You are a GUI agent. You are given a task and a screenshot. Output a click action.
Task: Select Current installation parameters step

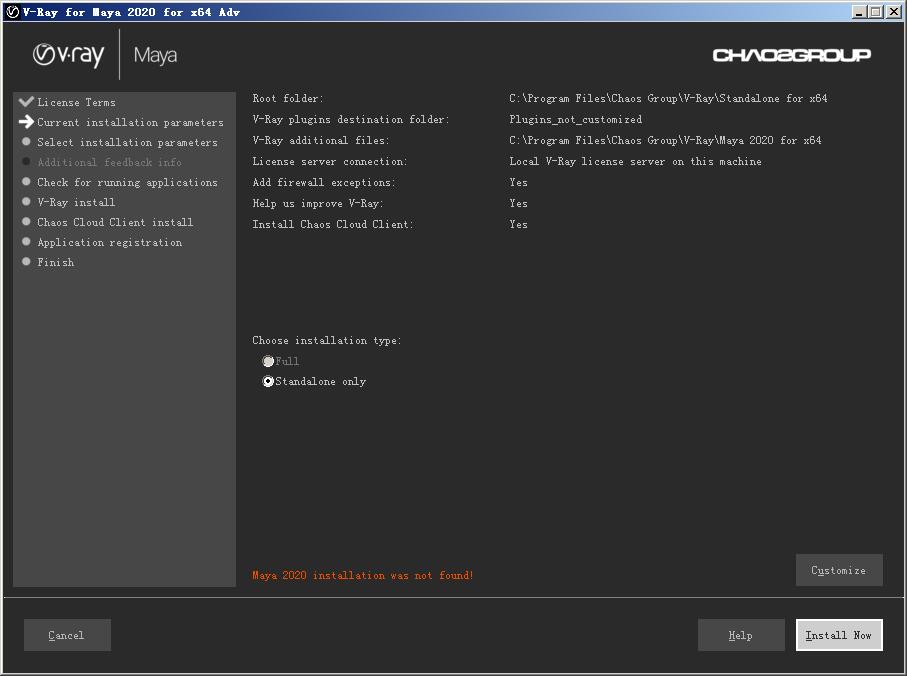pyautogui.click(x=130, y=123)
